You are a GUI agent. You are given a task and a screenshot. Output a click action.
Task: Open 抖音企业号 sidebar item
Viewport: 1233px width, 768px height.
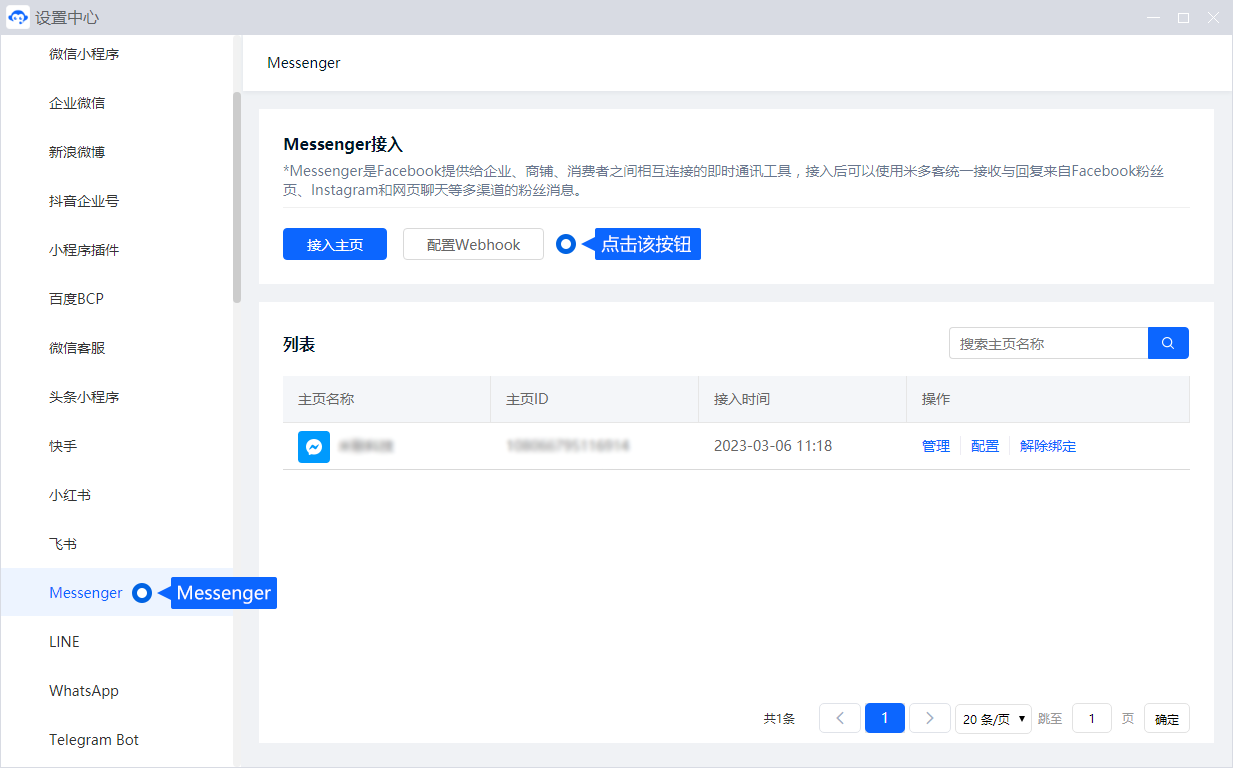[84, 201]
